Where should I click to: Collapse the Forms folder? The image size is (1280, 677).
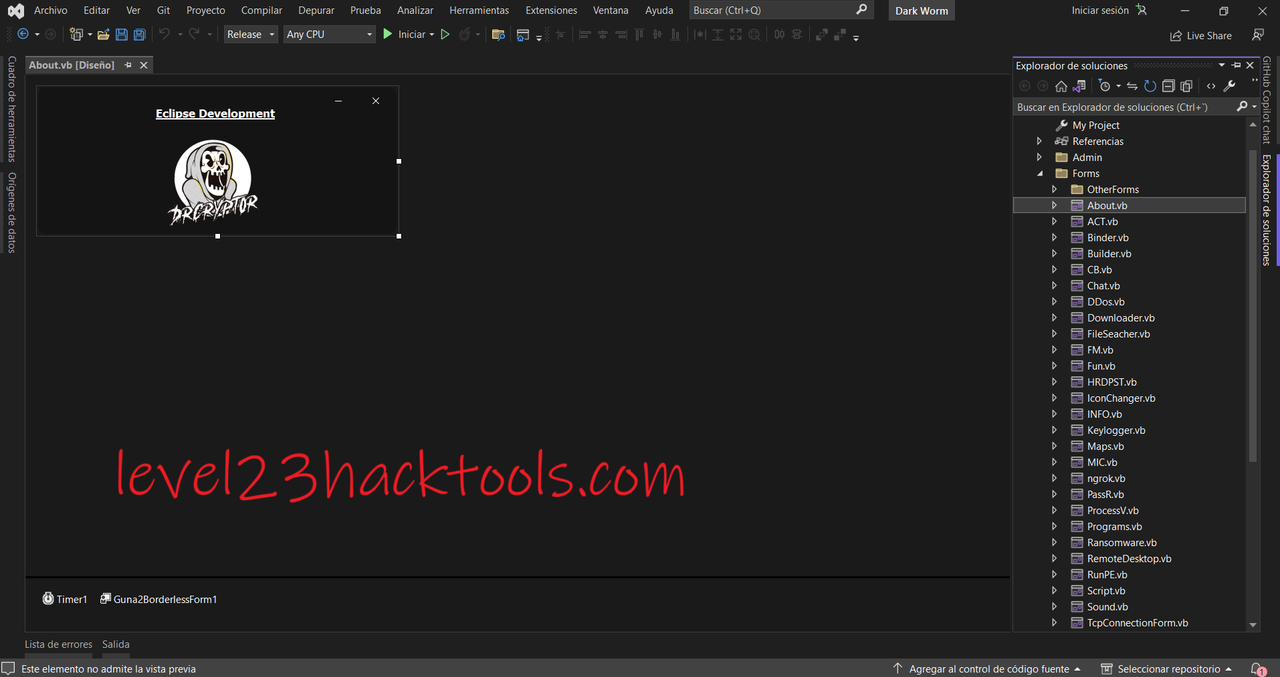click(x=1039, y=173)
